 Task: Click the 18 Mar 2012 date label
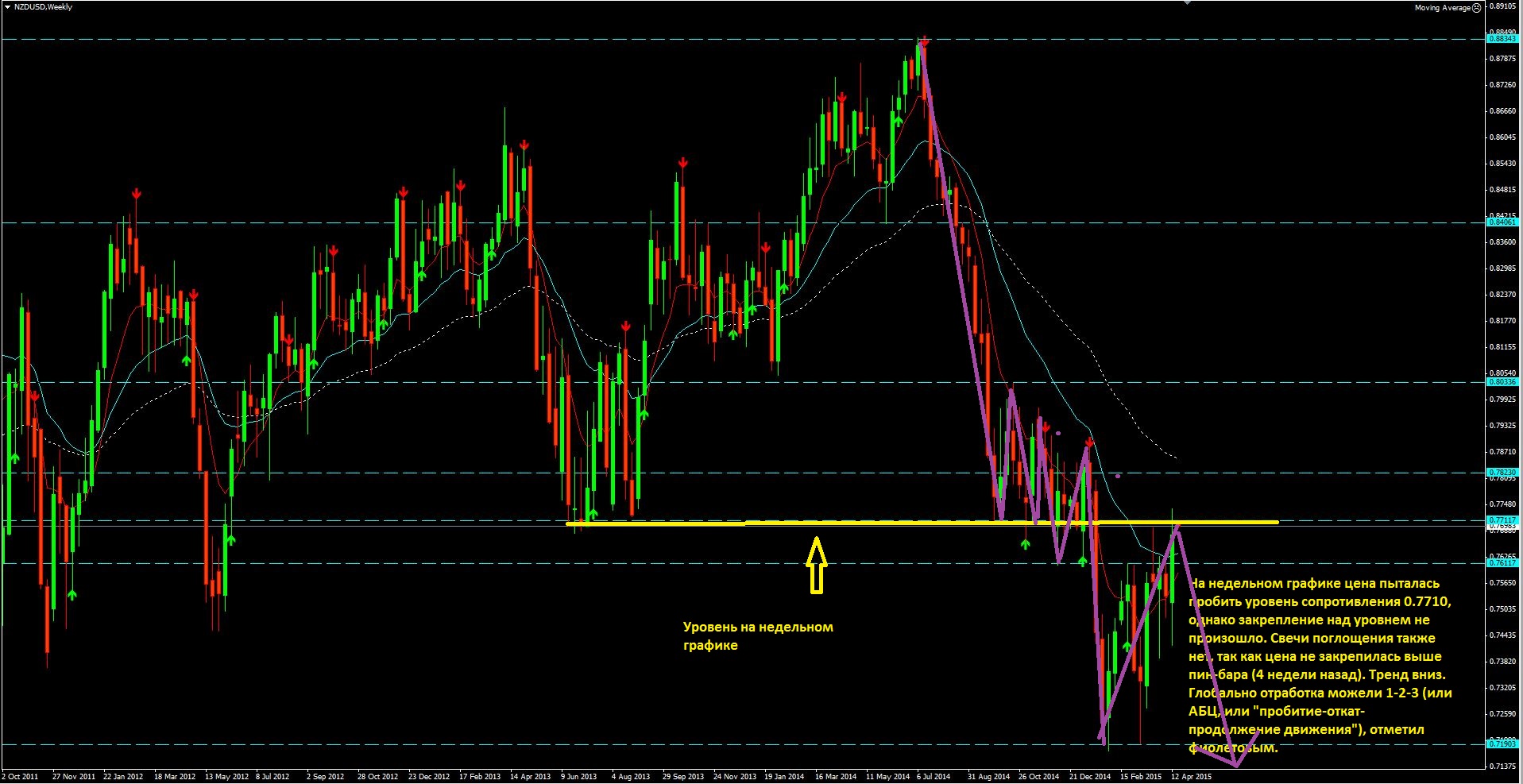pos(175,777)
